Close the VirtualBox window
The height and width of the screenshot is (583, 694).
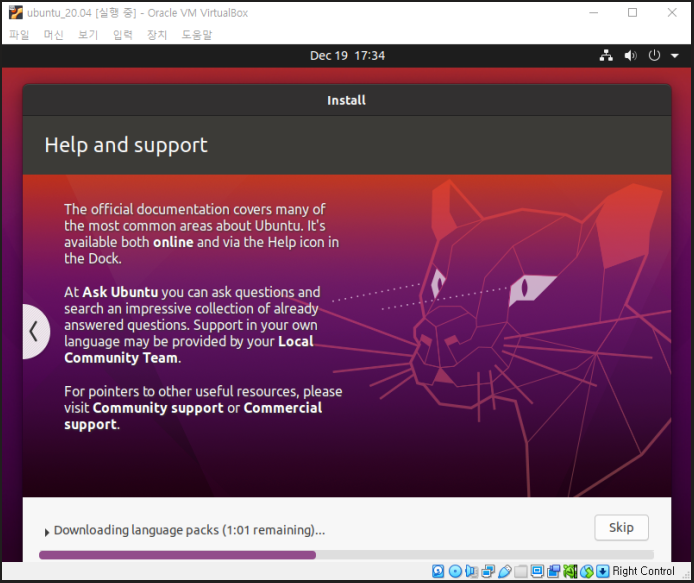pyautogui.click(x=672, y=12)
